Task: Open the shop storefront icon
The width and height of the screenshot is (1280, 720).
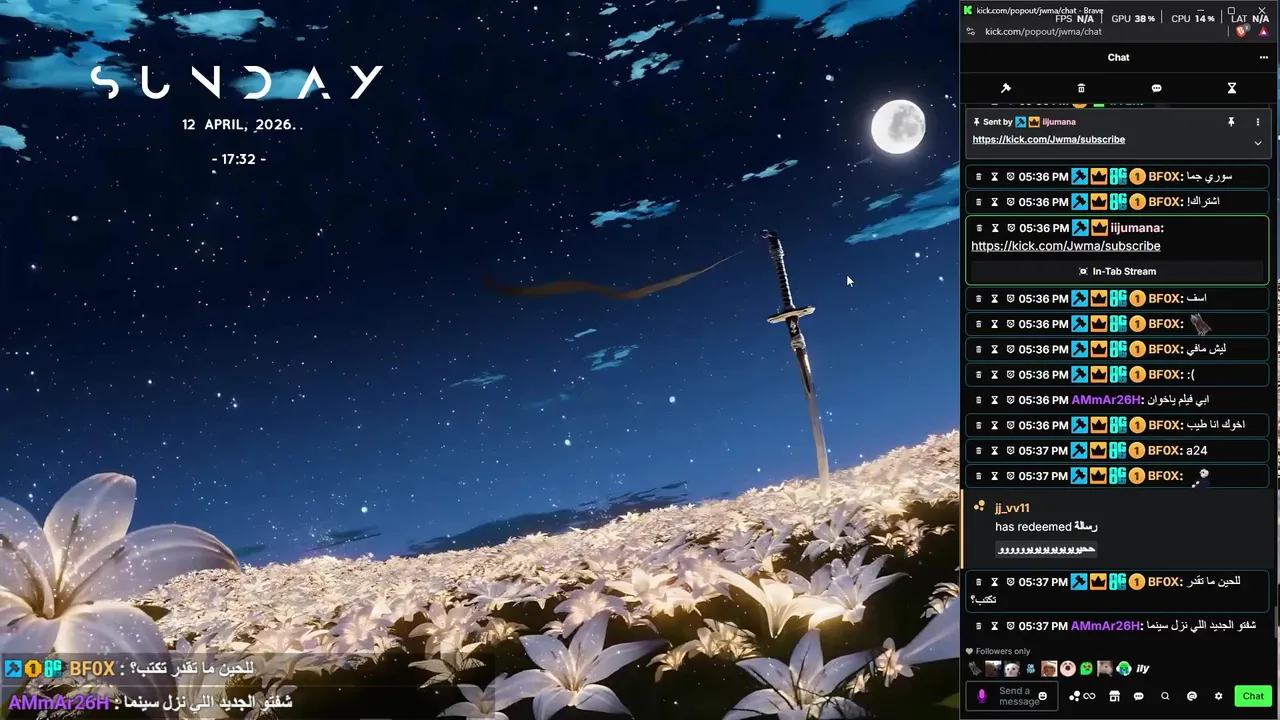Action: click(1114, 696)
